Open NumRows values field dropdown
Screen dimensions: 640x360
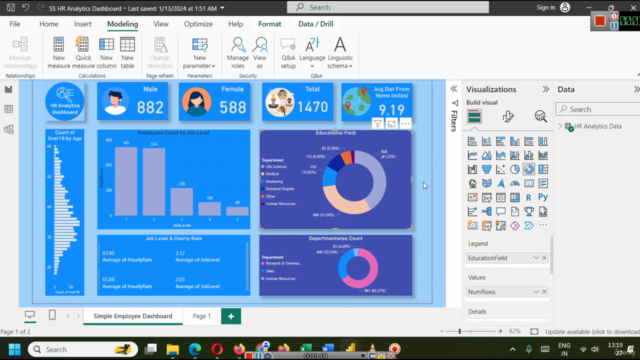536,292
